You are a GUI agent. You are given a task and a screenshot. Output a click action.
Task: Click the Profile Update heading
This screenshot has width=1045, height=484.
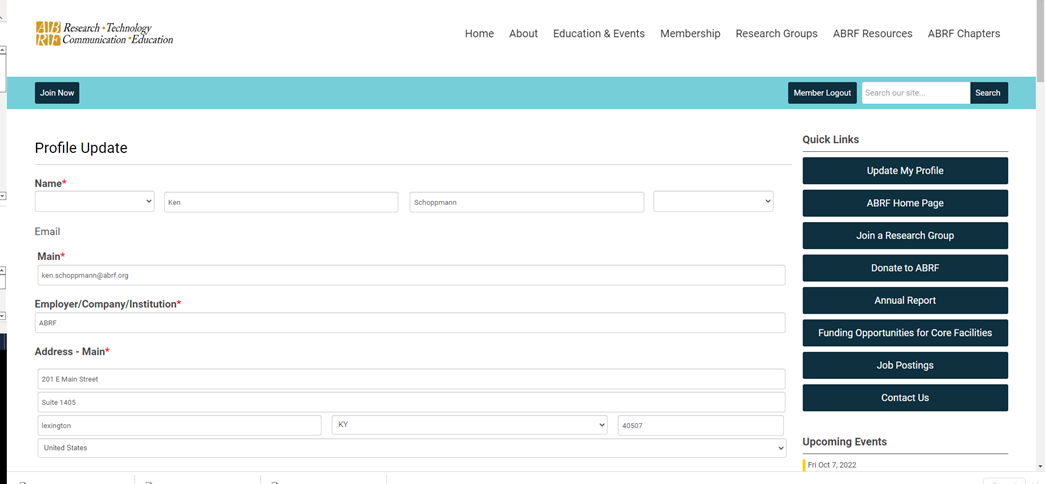tap(81, 148)
